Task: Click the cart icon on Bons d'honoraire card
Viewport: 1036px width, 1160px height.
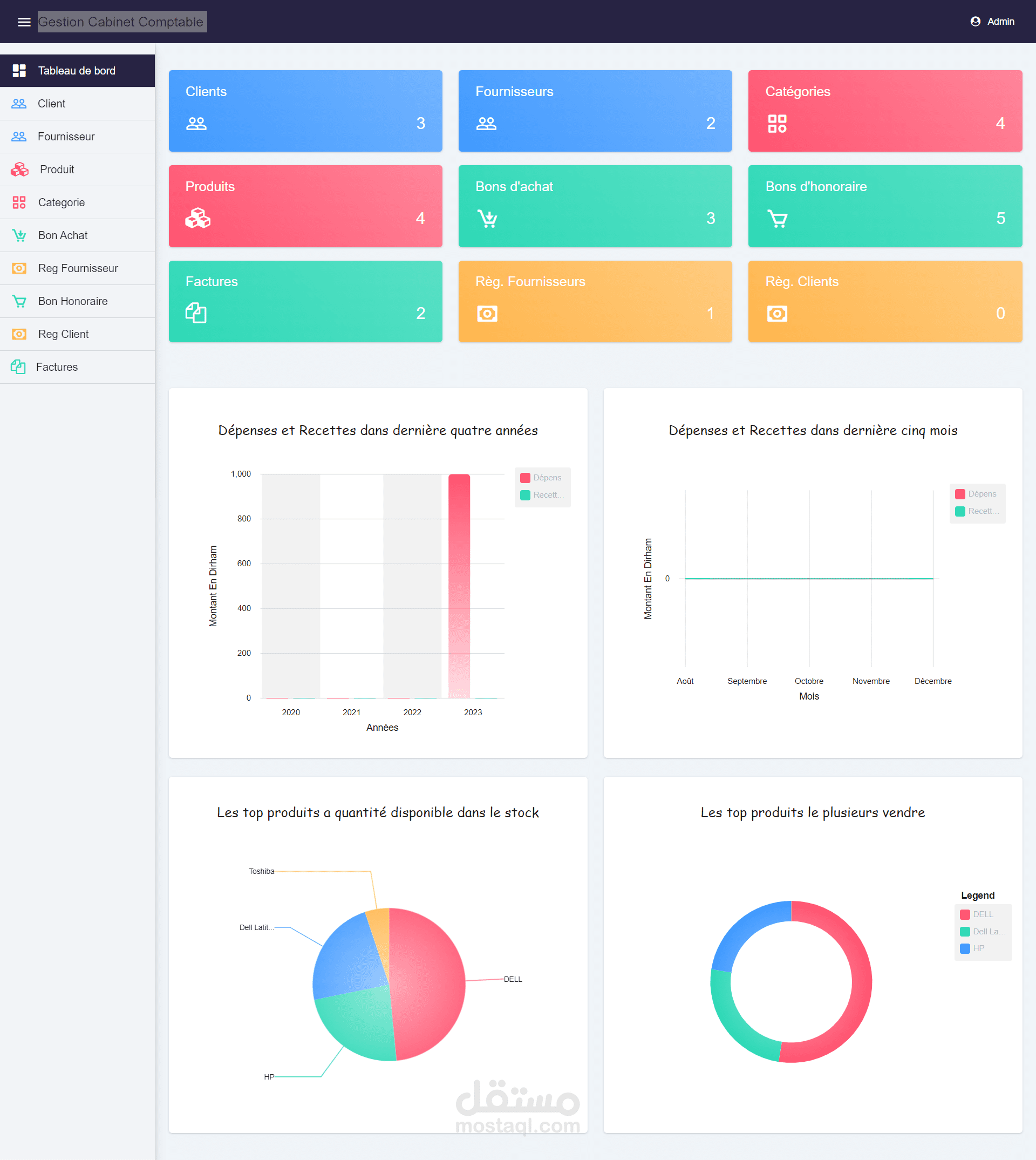Action: click(x=777, y=219)
